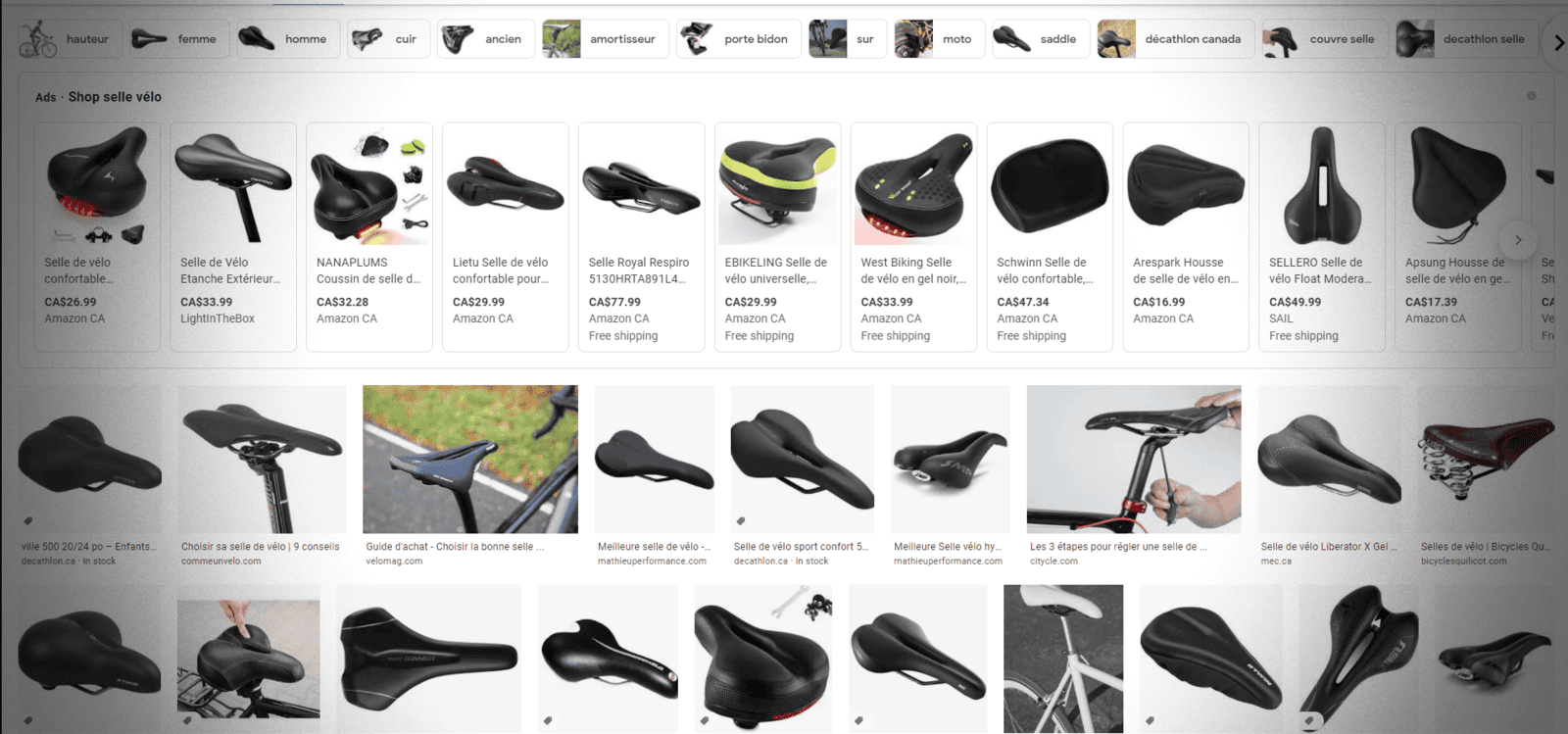Open the NANAPLUMS Coussin de selle ad
The height and width of the screenshot is (734, 1568).
(369, 236)
